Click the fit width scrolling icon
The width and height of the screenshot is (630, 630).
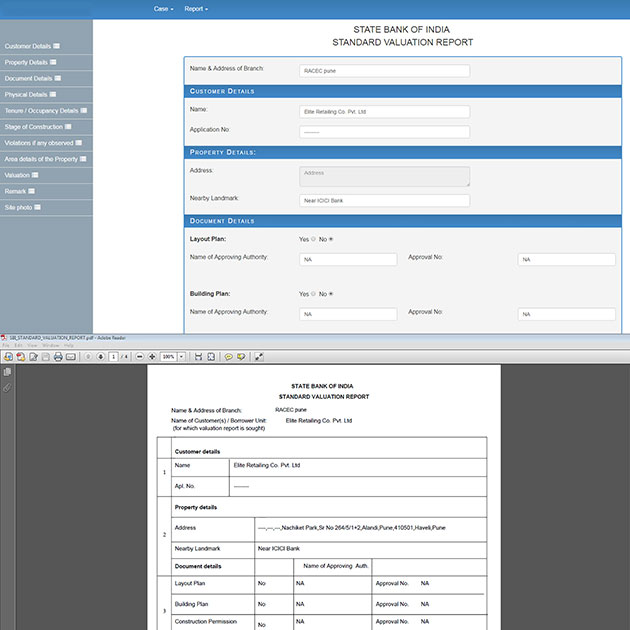pos(198,356)
